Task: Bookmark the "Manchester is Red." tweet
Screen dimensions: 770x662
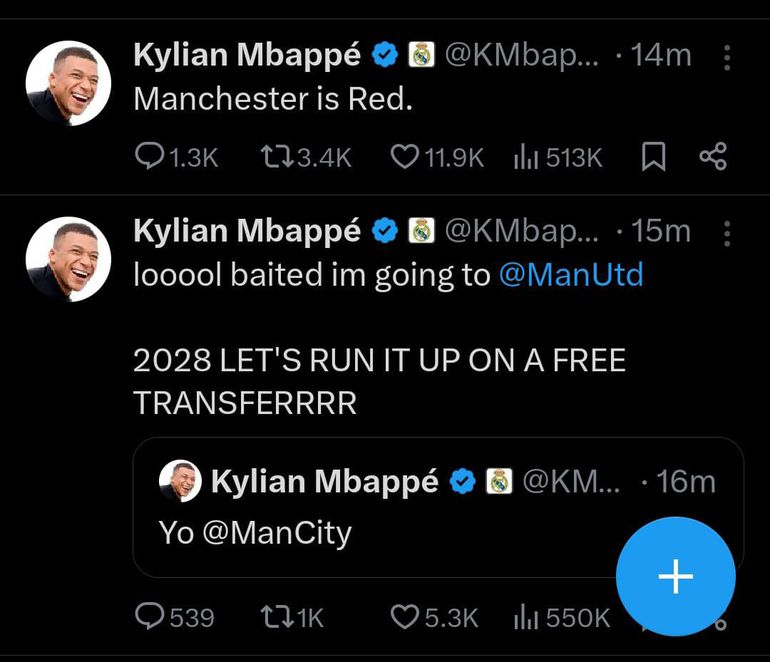Action: click(653, 157)
